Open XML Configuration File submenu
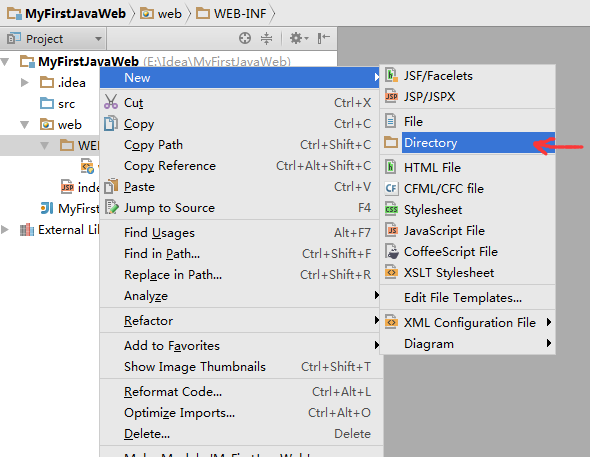This screenshot has height=457, width=590. 467,322
